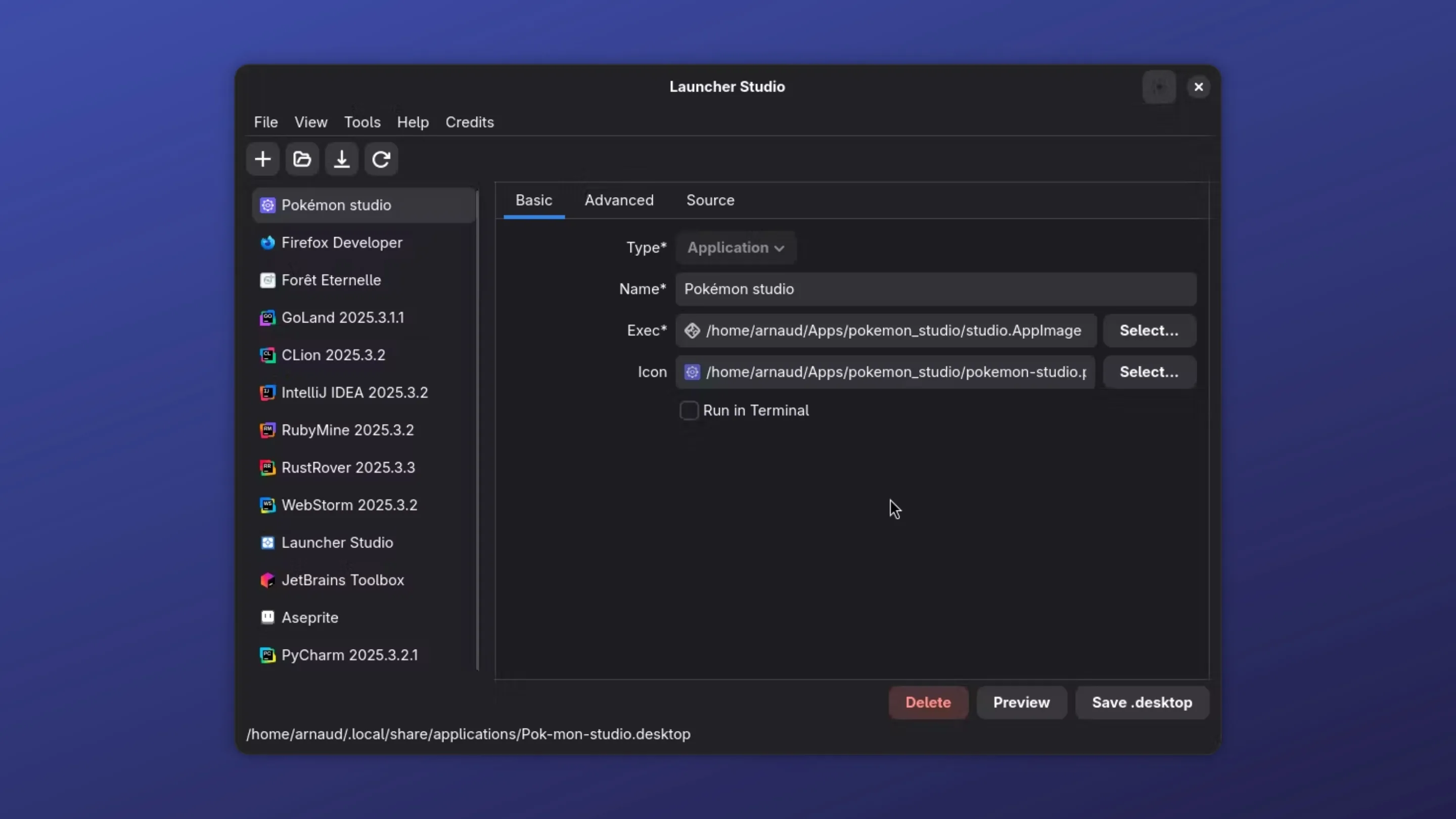Expand the Type Application dropdown
Screen dimensions: 1456x819
coord(736,248)
